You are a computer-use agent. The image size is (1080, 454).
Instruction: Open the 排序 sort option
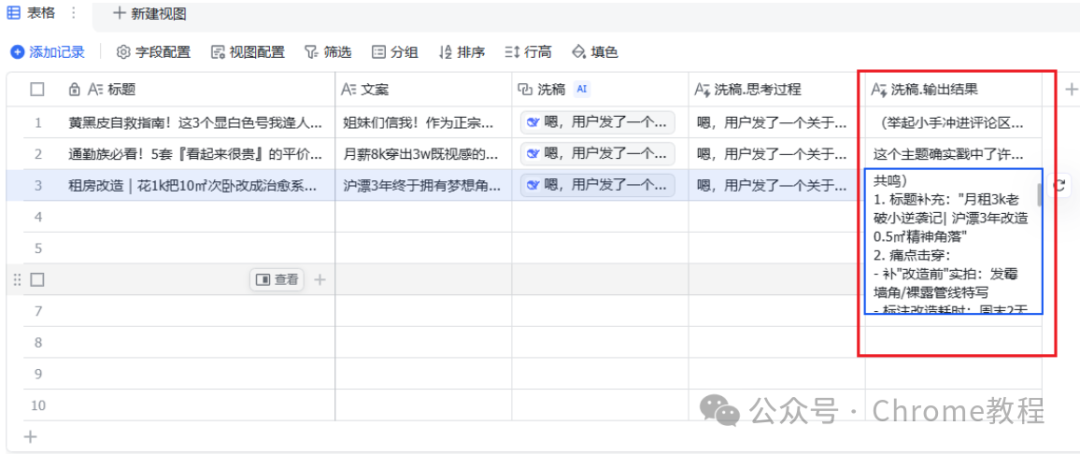[x=461, y=52]
